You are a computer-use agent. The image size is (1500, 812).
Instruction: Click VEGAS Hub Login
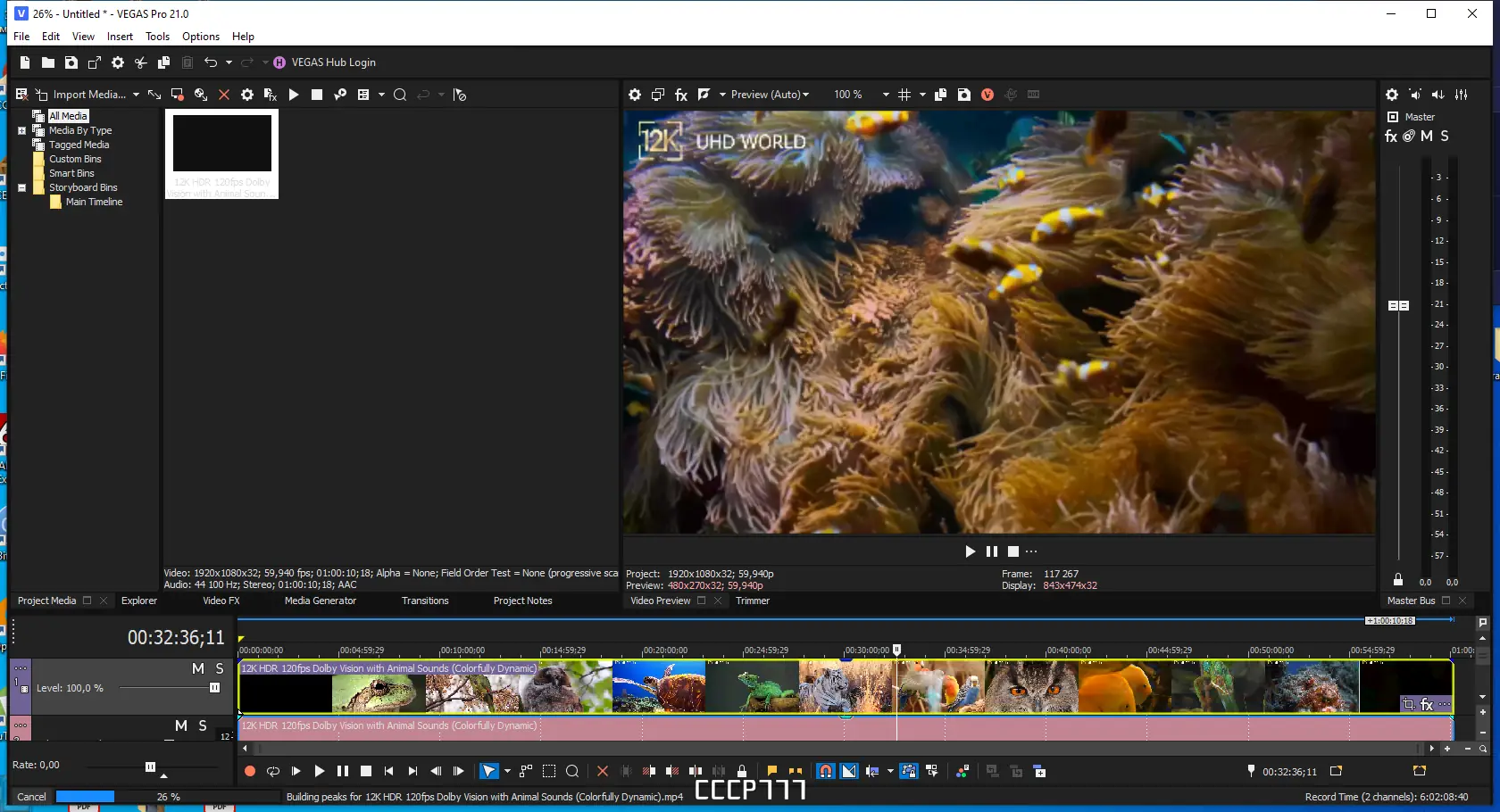click(x=333, y=62)
